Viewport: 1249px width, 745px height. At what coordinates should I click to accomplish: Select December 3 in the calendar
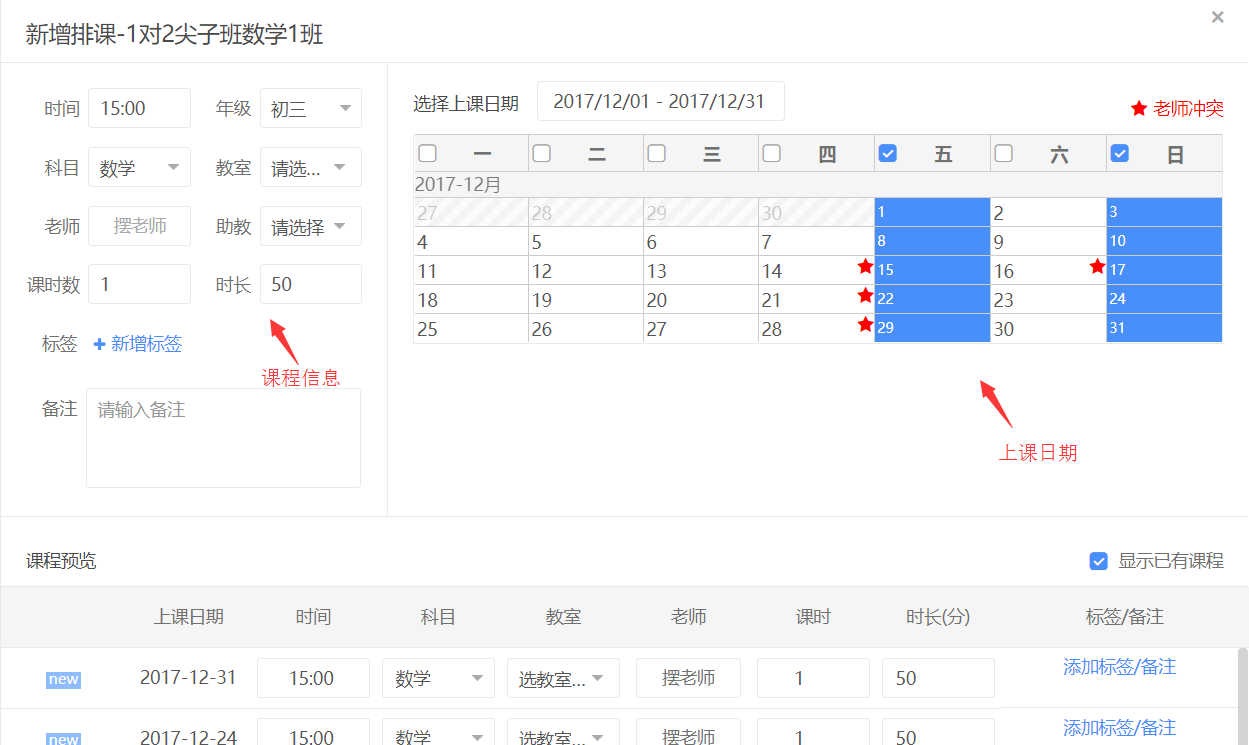[x=1164, y=212]
